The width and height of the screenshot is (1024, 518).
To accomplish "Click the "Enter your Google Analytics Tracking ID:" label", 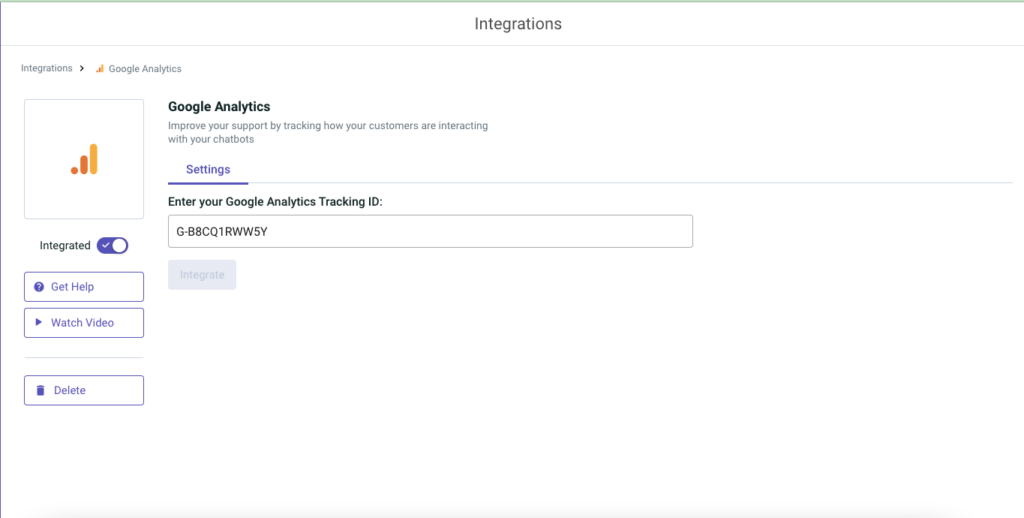I will pos(275,202).
